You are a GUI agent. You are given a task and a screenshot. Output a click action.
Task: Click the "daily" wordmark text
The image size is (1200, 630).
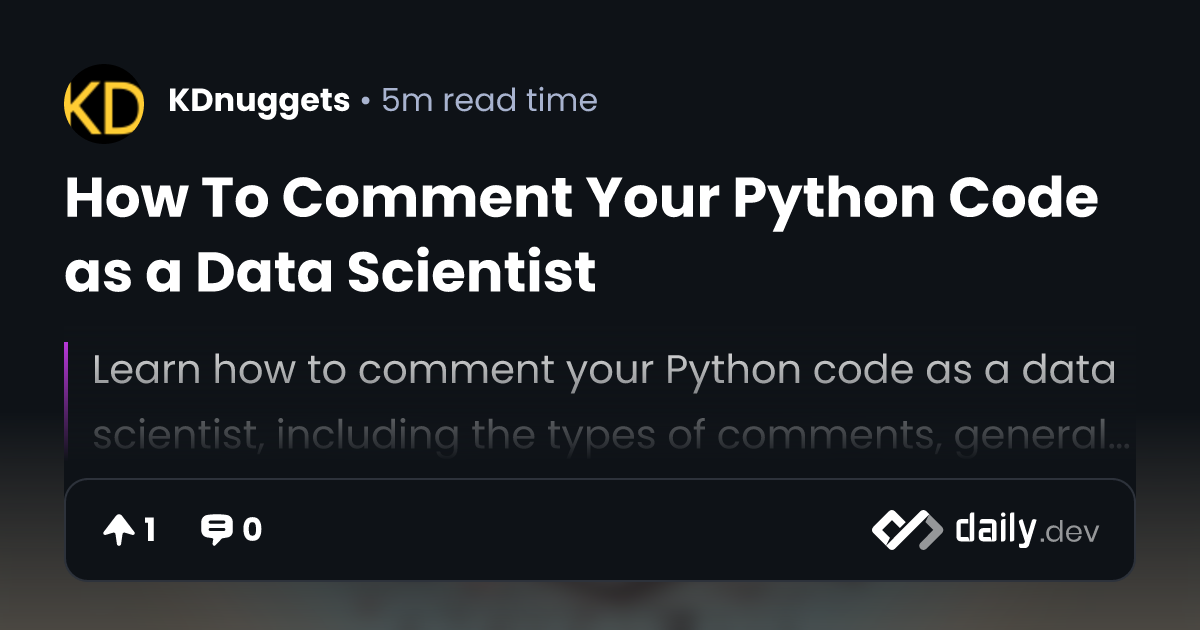[x=995, y=529]
